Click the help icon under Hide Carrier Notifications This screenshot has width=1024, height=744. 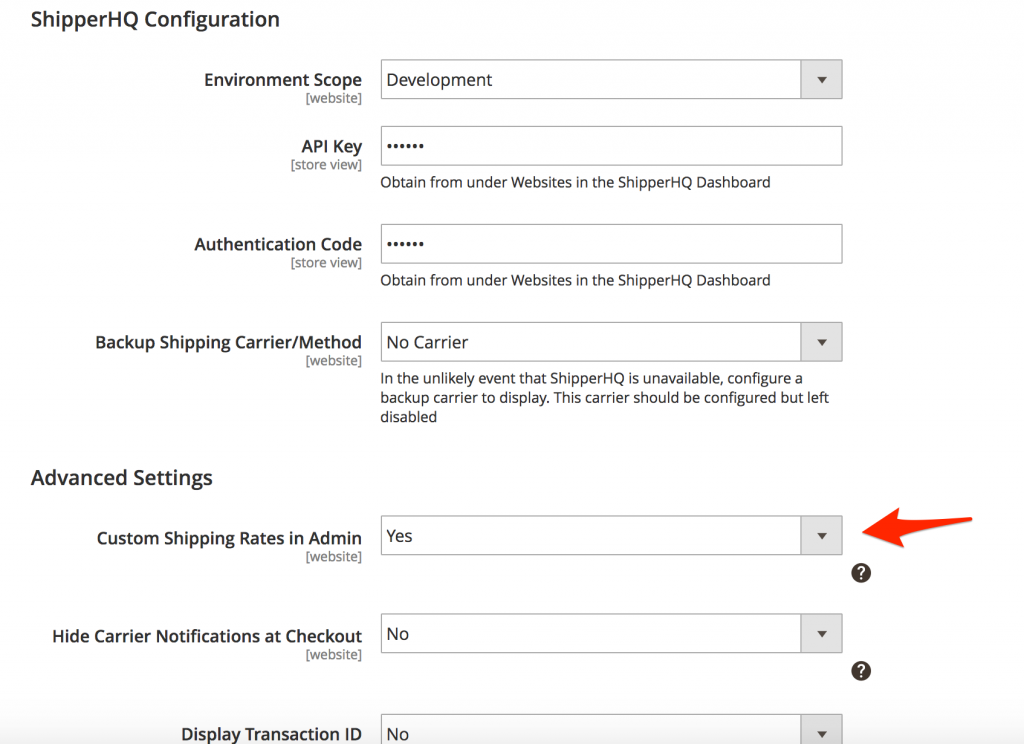click(x=860, y=671)
